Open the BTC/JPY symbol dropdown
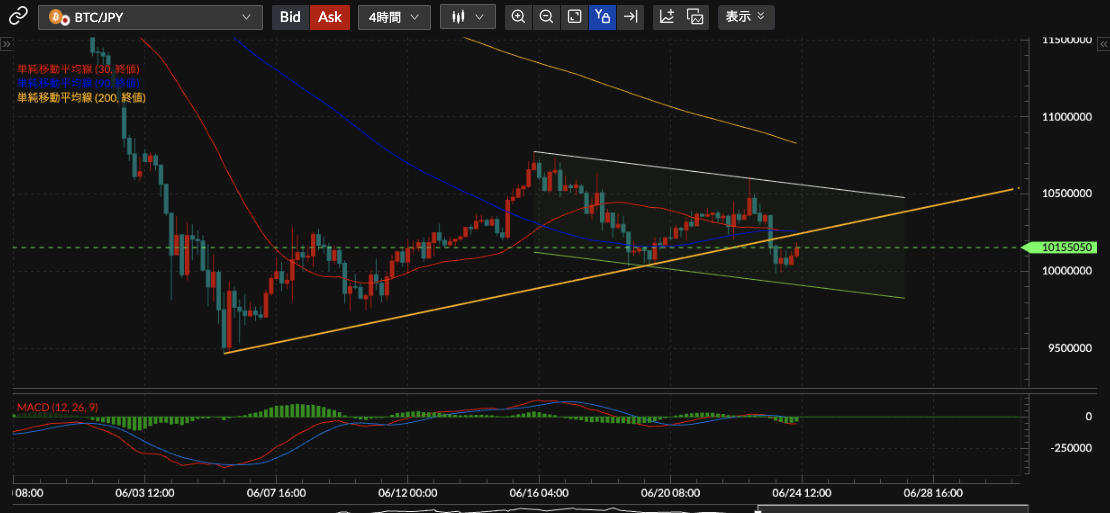The image size is (1110, 513). pyautogui.click(x=149, y=17)
